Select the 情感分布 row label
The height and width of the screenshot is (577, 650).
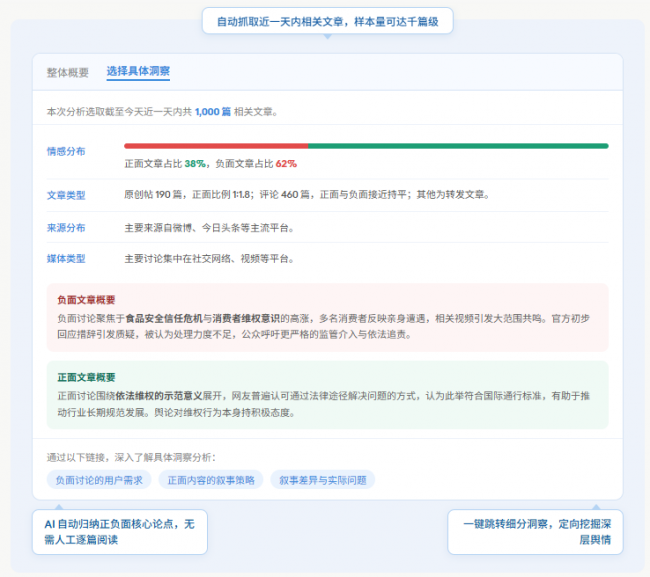pos(66,151)
